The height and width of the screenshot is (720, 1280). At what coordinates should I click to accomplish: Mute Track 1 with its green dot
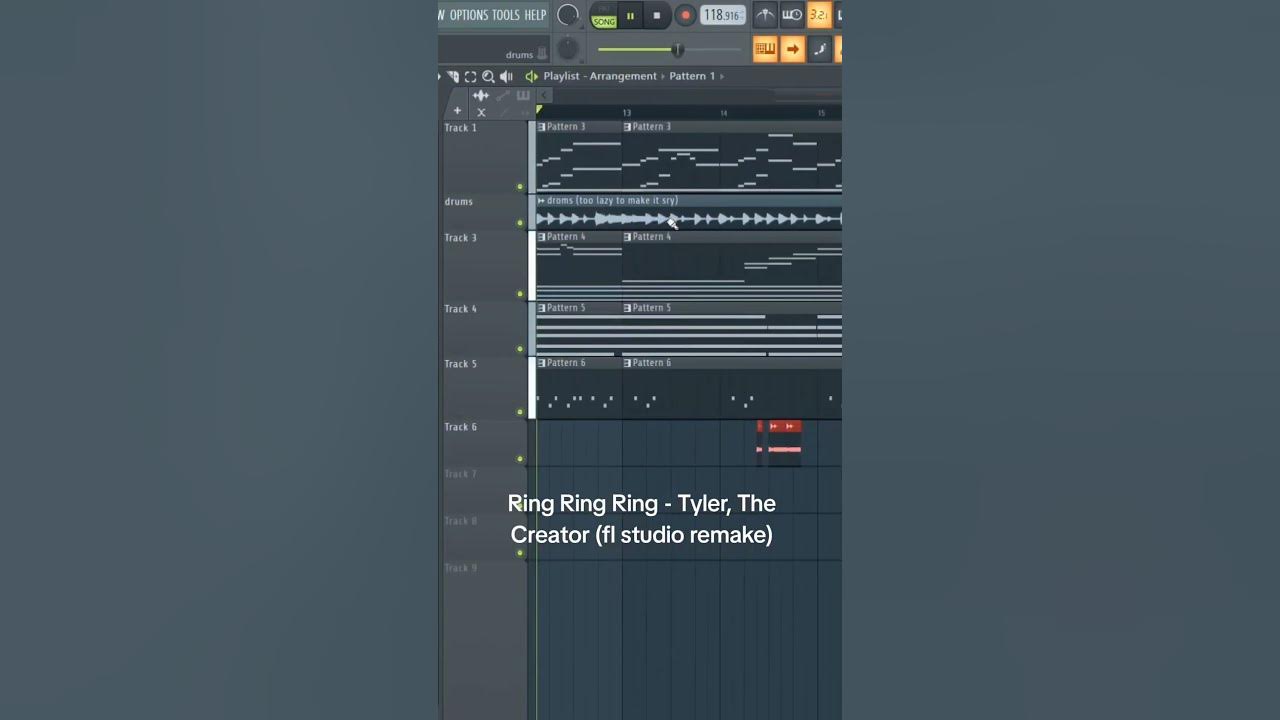(520, 187)
